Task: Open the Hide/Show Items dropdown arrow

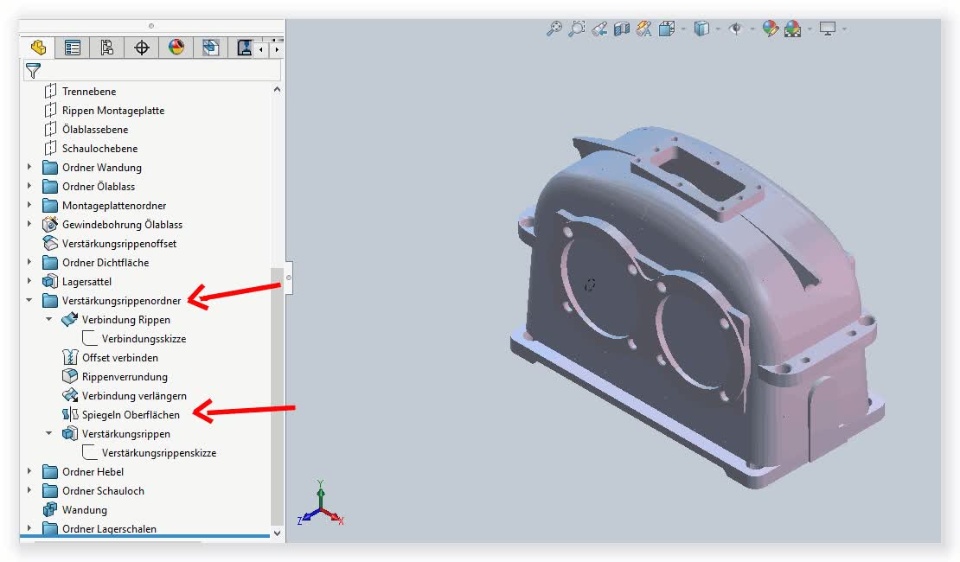Action: point(752,29)
